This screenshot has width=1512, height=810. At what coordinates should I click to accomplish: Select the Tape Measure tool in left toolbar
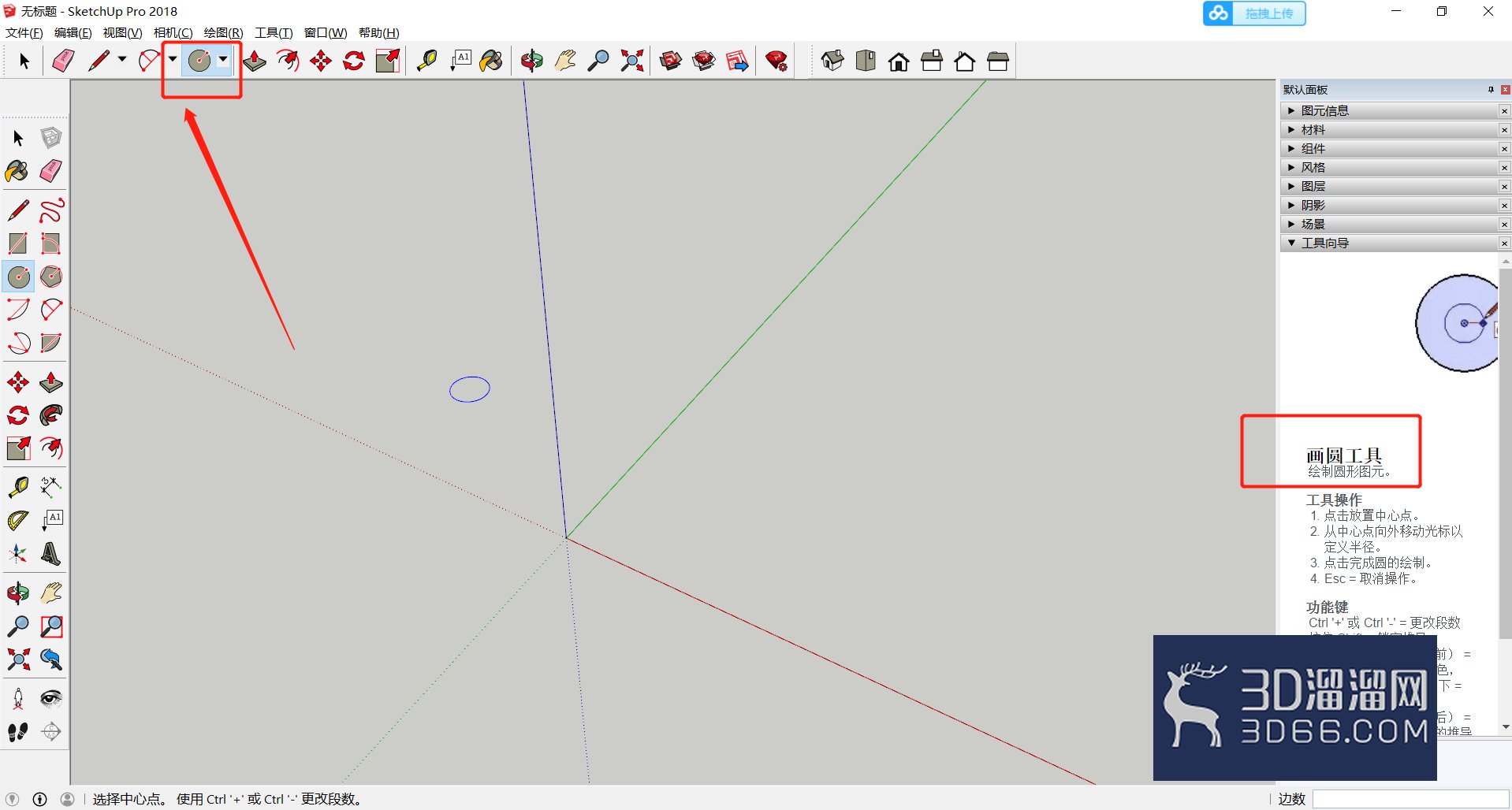(x=18, y=487)
